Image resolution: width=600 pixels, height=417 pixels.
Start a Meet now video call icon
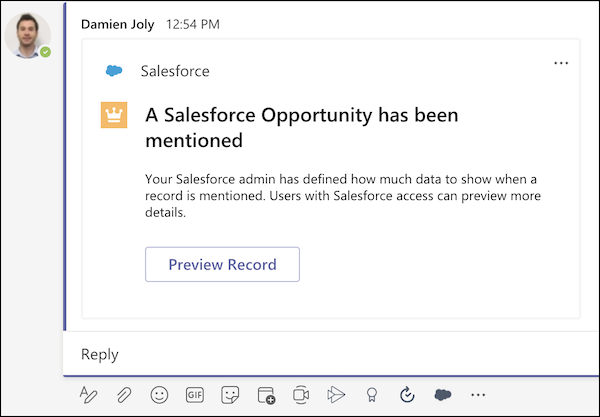(301, 395)
